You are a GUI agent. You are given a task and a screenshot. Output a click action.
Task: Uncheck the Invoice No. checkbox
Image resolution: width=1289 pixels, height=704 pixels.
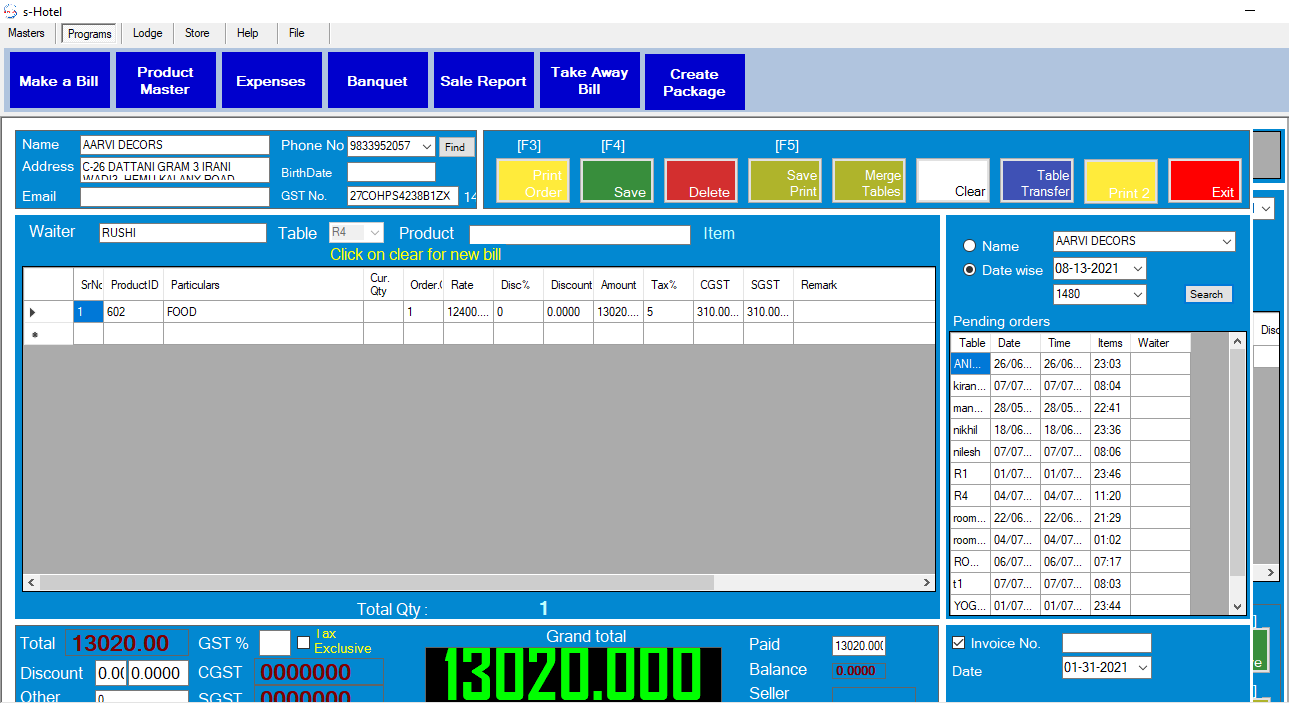coord(959,643)
